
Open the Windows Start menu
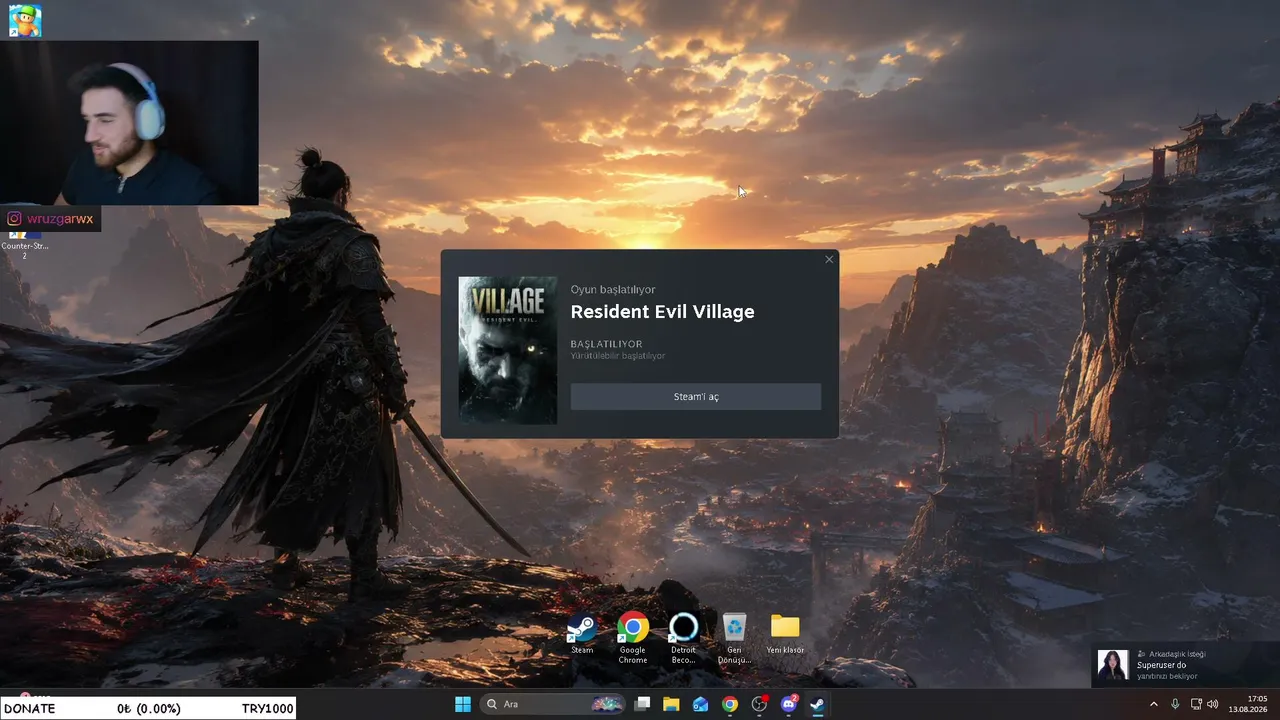click(463, 704)
